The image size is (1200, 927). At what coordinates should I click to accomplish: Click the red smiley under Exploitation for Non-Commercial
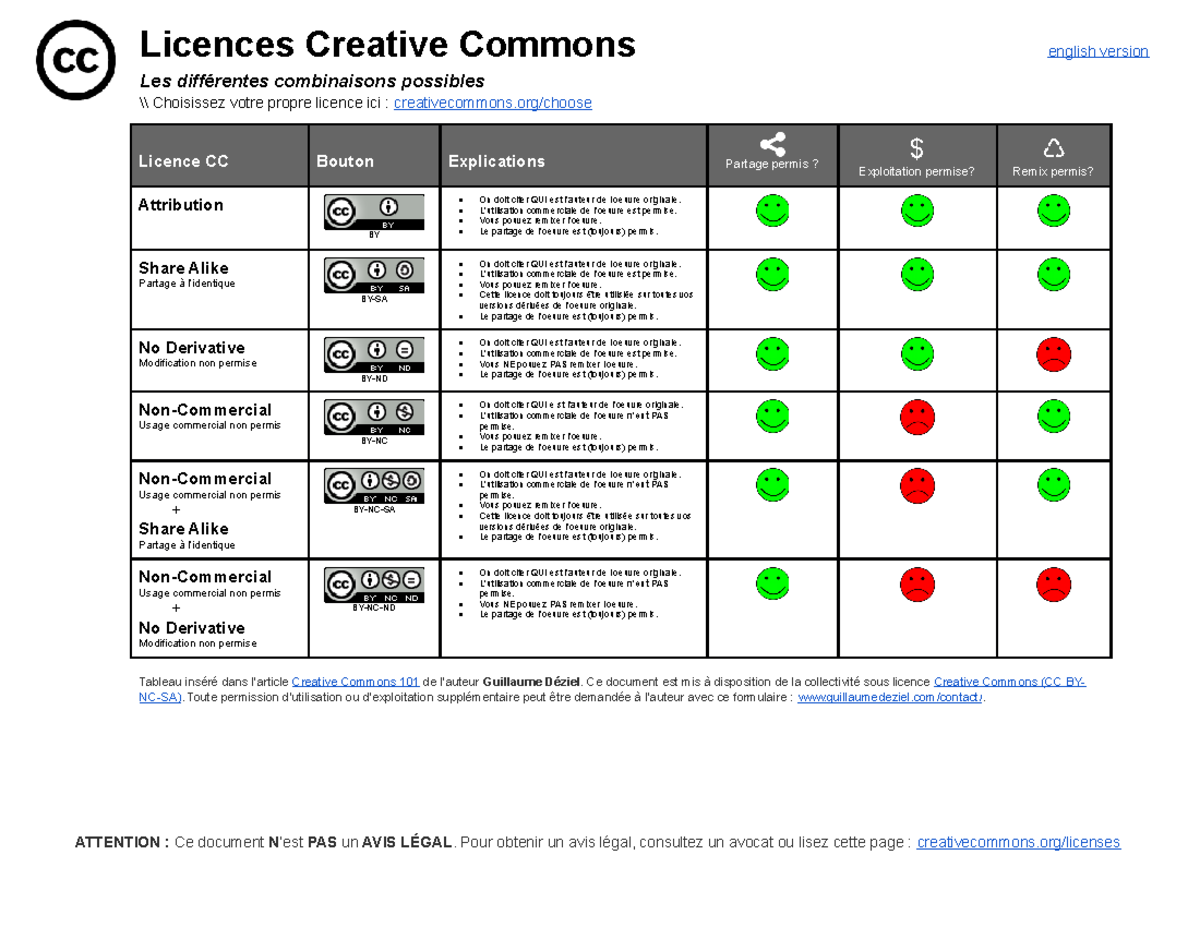click(x=916, y=418)
